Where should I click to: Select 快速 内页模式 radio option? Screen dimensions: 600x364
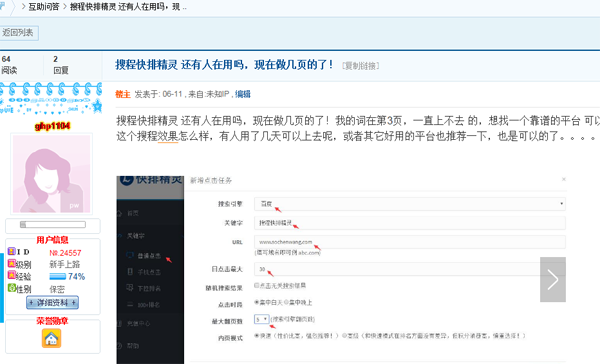point(257,336)
